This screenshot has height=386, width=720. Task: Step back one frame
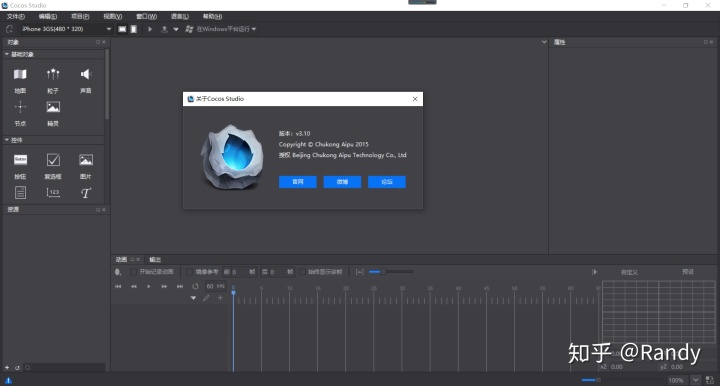(x=134, y=286)
